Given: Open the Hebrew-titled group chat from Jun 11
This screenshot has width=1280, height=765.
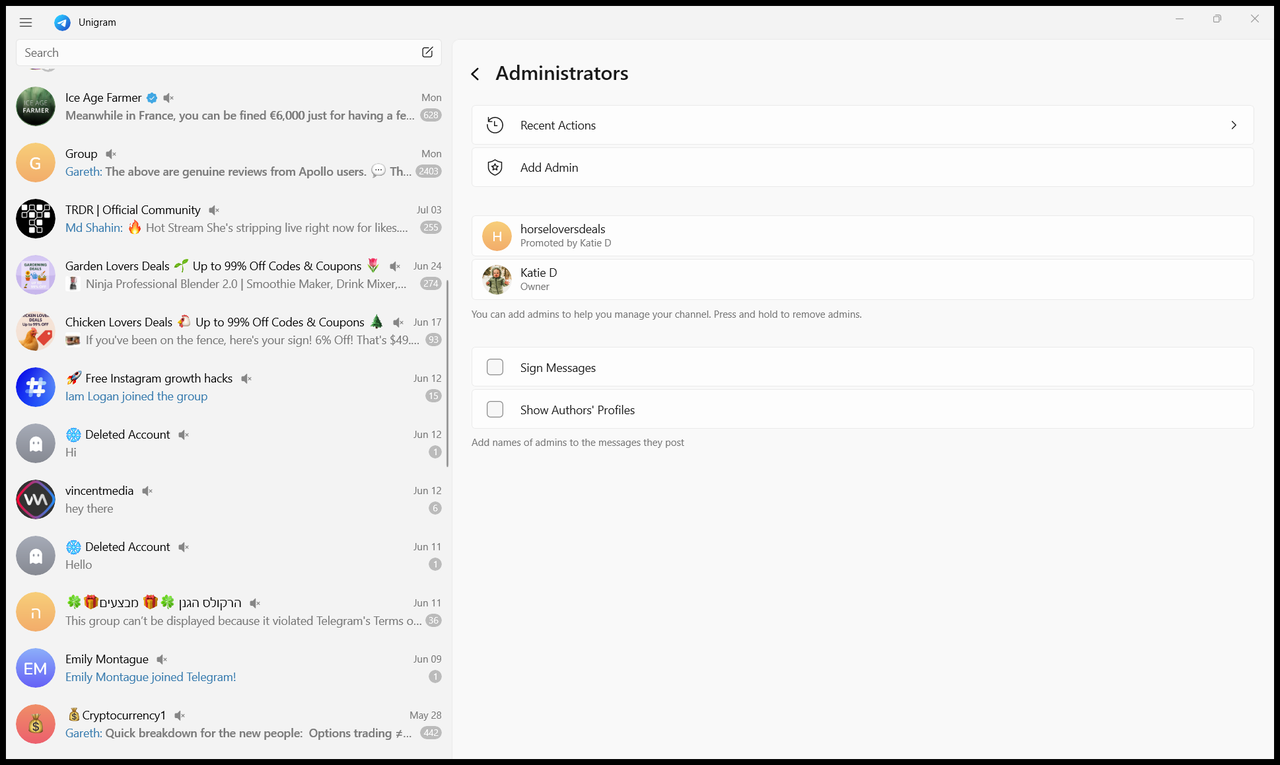Looking at the screenshot, I should tap(229, 611).
